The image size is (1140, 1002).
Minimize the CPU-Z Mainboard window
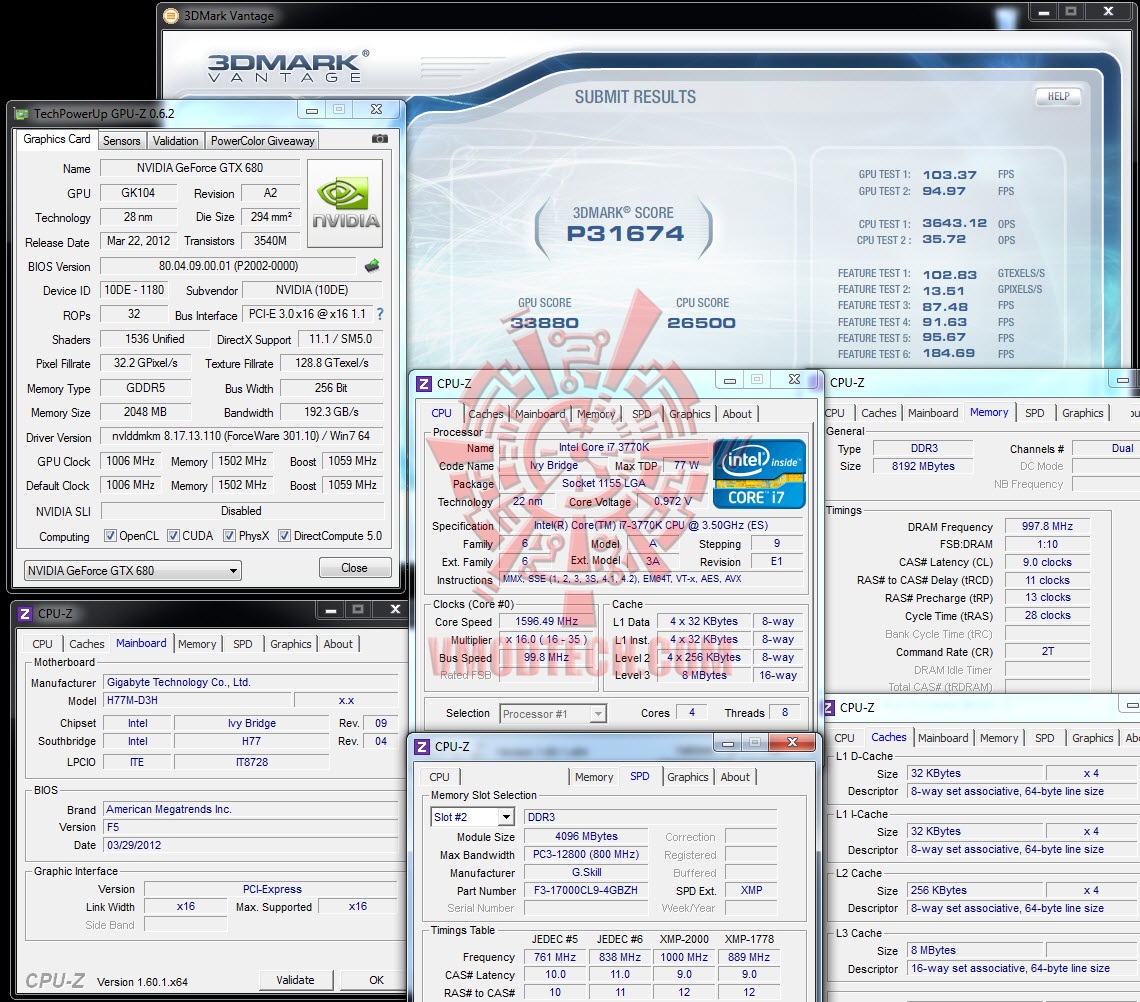point(331,609)
